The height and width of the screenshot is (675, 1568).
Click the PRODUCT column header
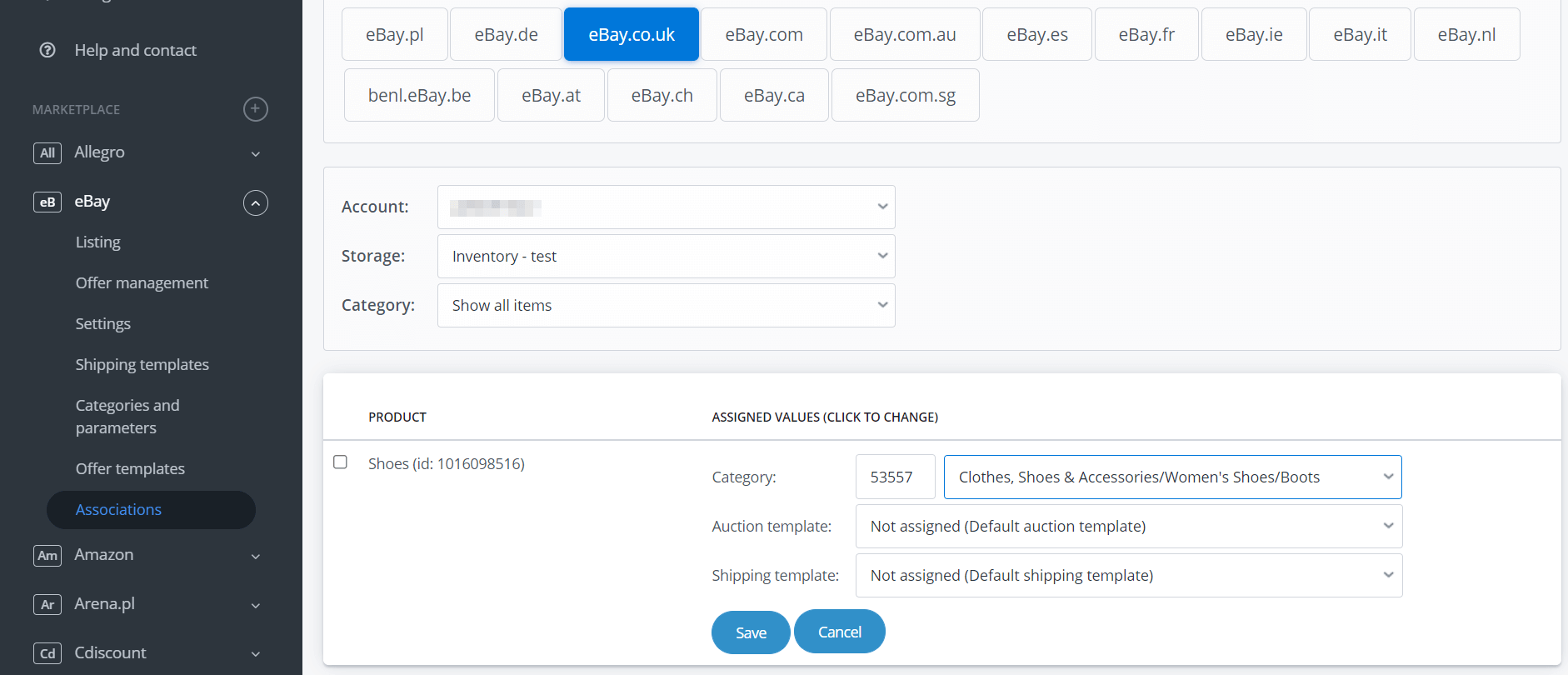[397, 417]
